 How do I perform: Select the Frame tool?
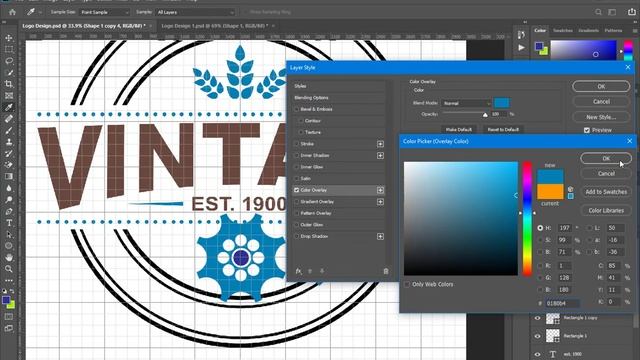(x=9, y=96)
